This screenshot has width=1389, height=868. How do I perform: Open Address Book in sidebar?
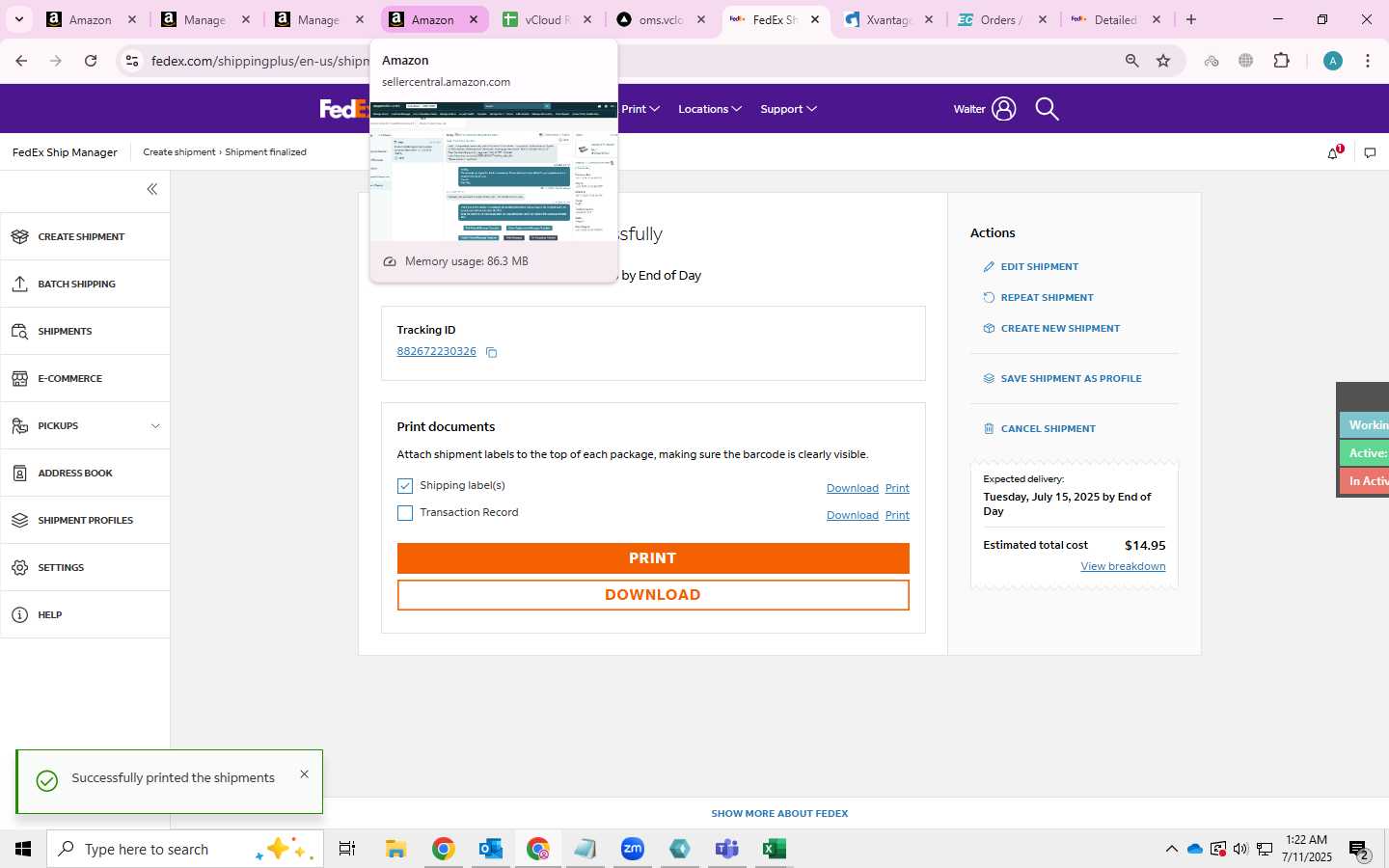pos(85,473)
